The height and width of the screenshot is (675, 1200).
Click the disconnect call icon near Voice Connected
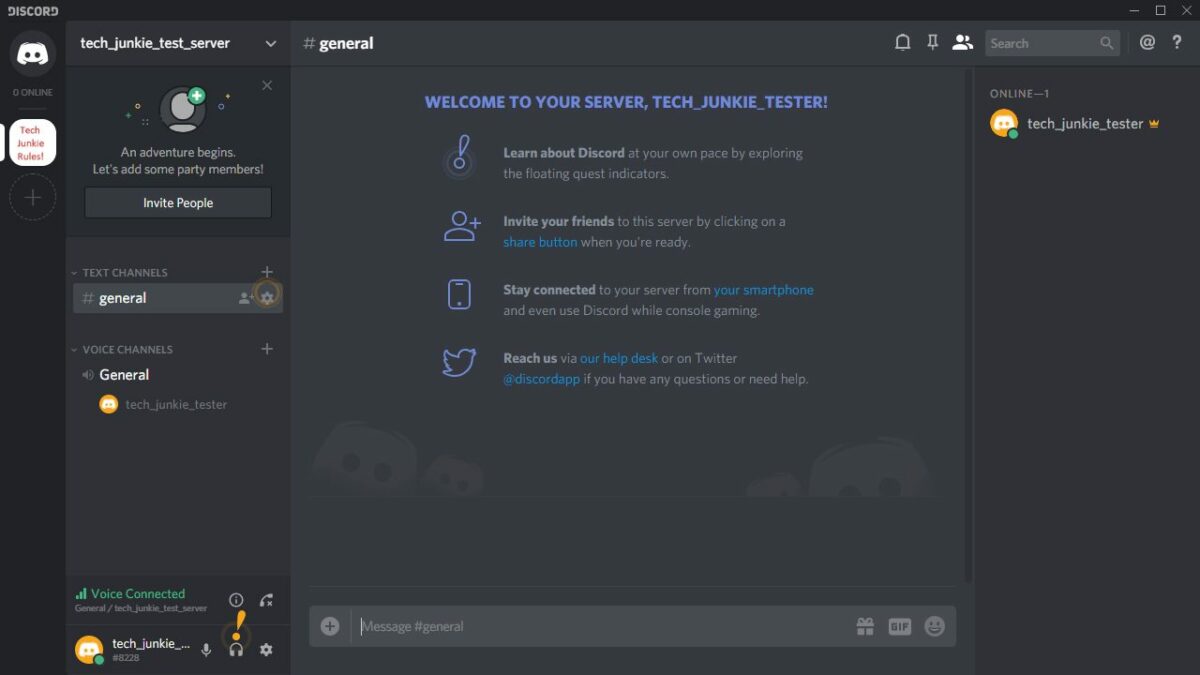(266, 599)
